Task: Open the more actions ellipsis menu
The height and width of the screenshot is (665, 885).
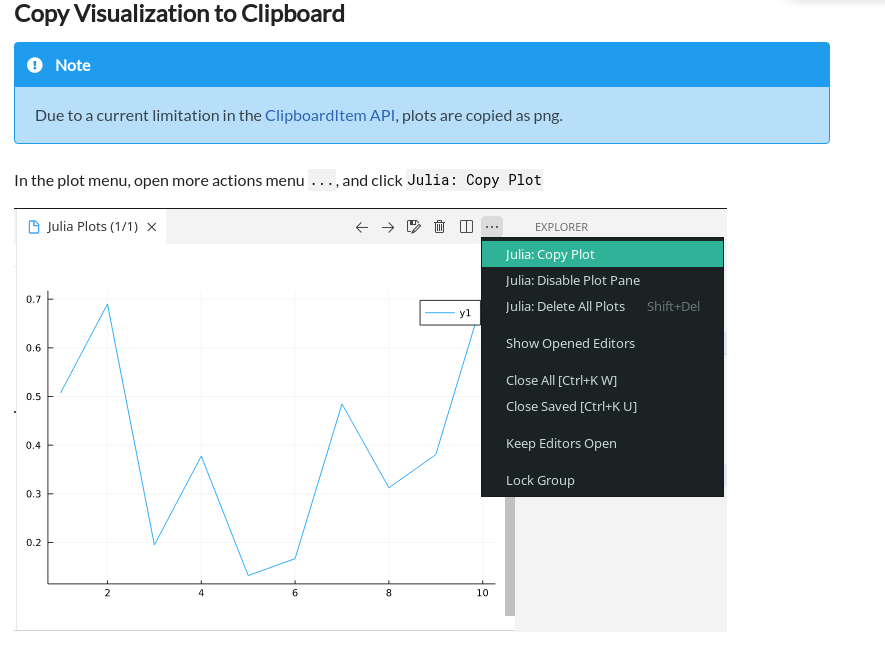Action: pyautogui.click(x=492, y=227)
